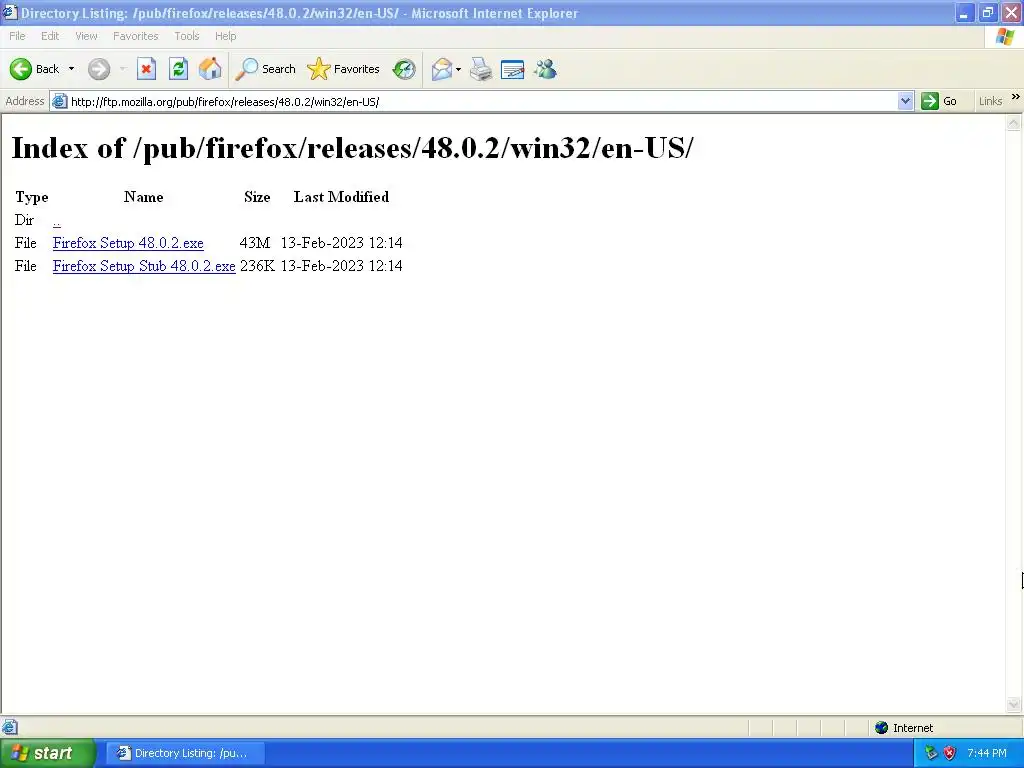Viewport: 1024px width, 768px height.
Task: Click the scrollbar up arrow
Action: (1014, 122)
